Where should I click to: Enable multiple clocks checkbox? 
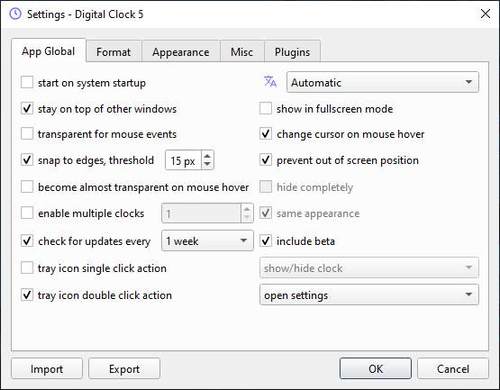click(27, 213)
